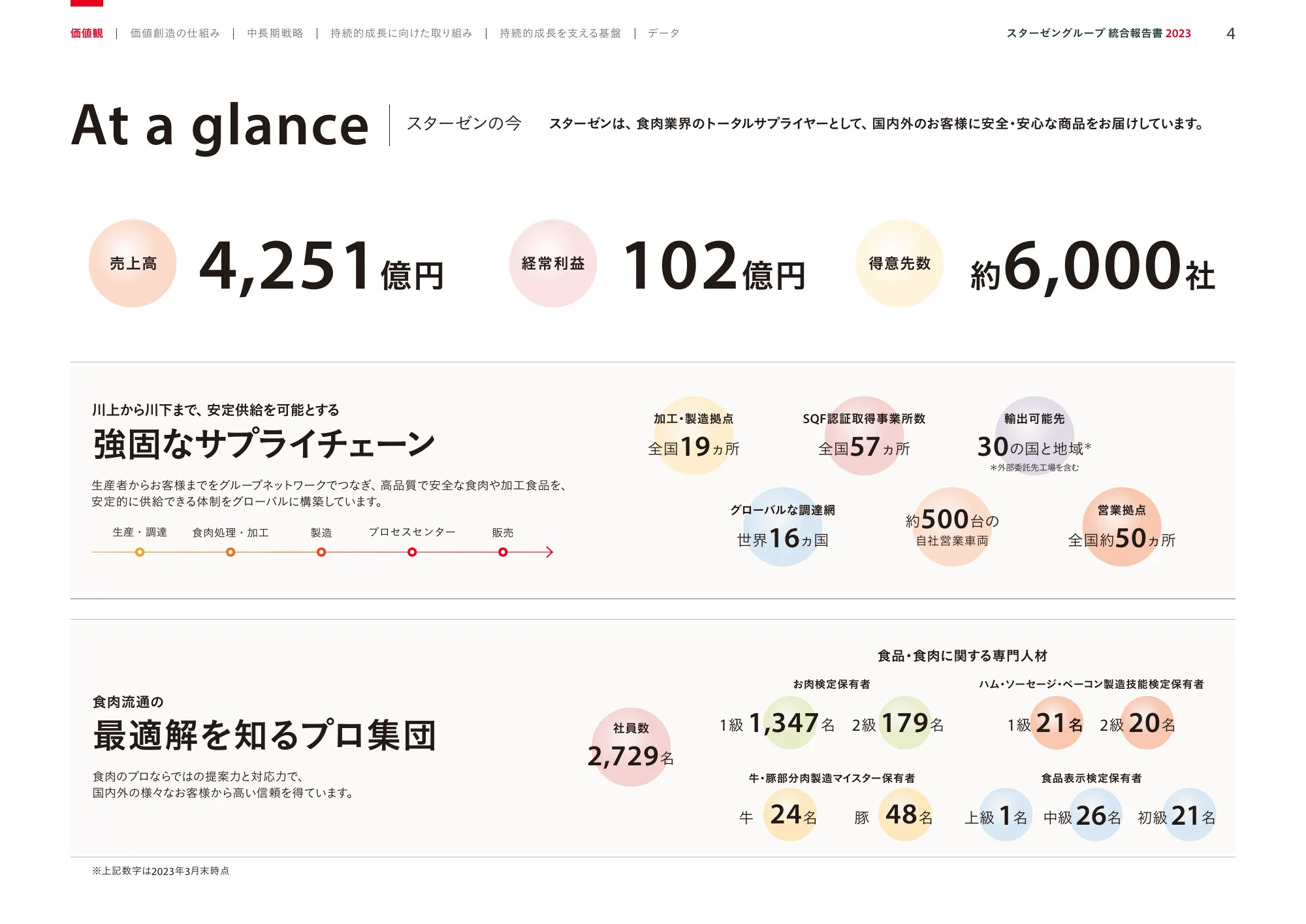Click the お肉検定保有者 label

831,684
